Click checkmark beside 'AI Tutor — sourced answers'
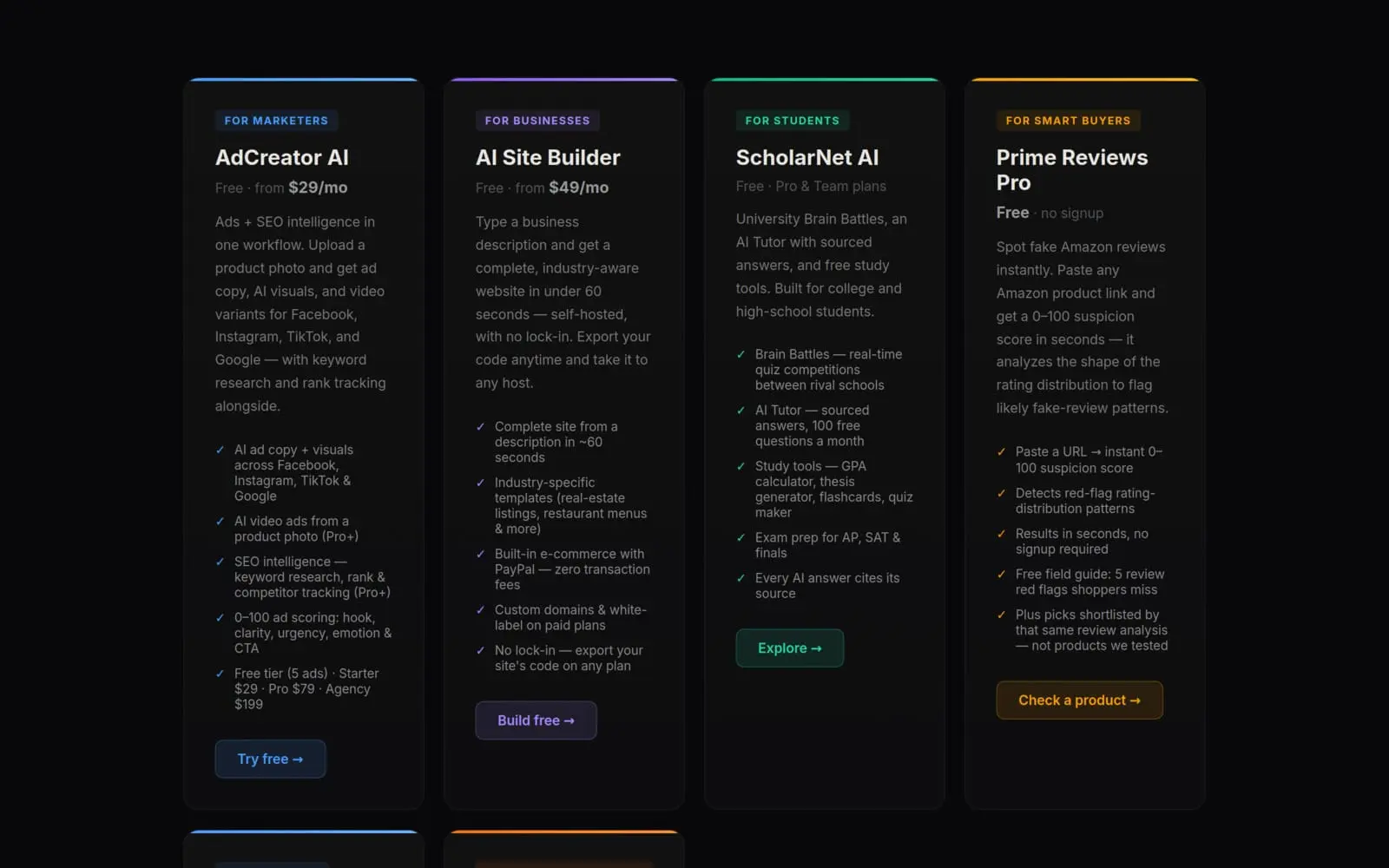The height and width of the screenshot is (868, 1389). click(741, 411)
